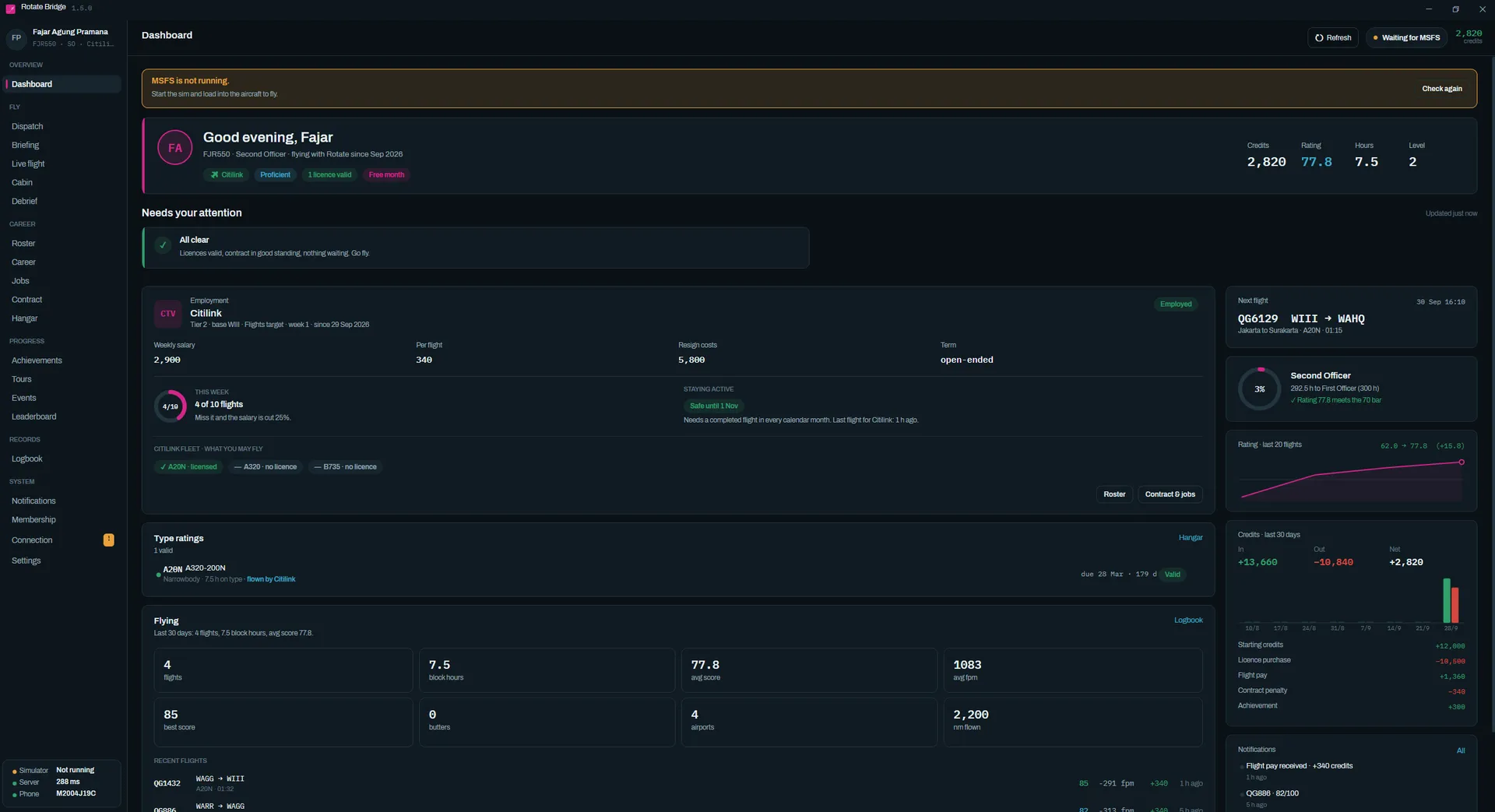
Task: Click the Citilink airline tag
Action: pos(227,175)
